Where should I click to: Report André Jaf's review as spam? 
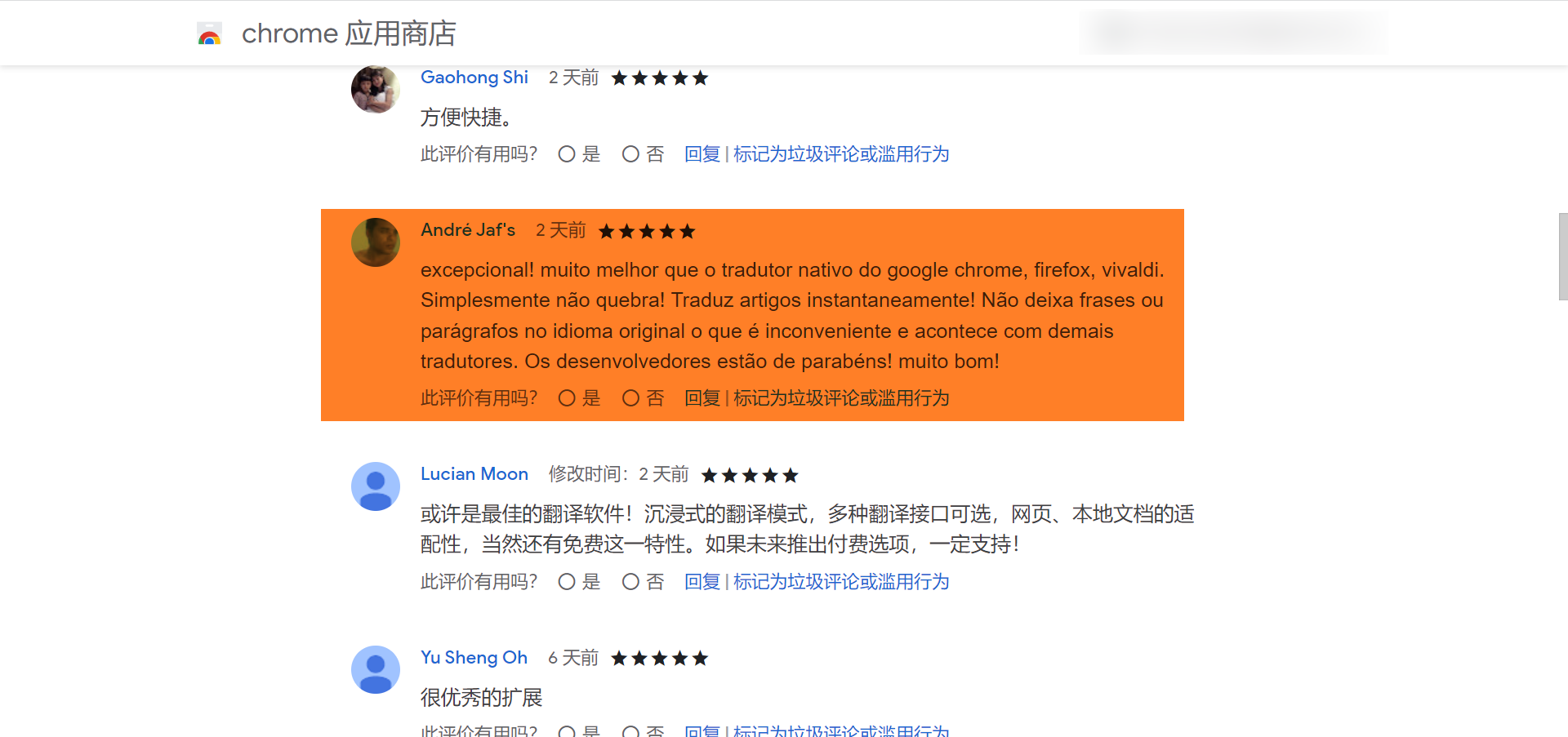pos(840,398)
